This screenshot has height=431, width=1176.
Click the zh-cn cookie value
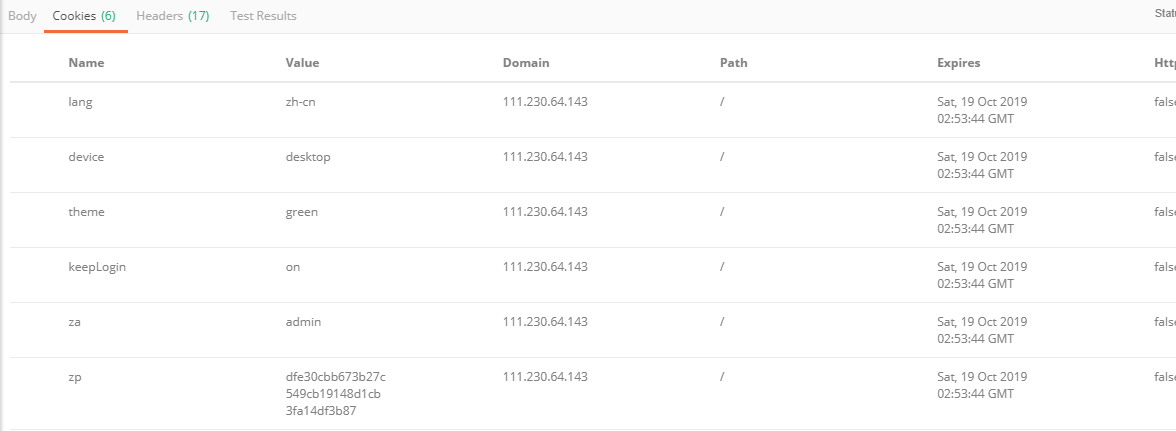pyautogui.click(x=302, y=101)
